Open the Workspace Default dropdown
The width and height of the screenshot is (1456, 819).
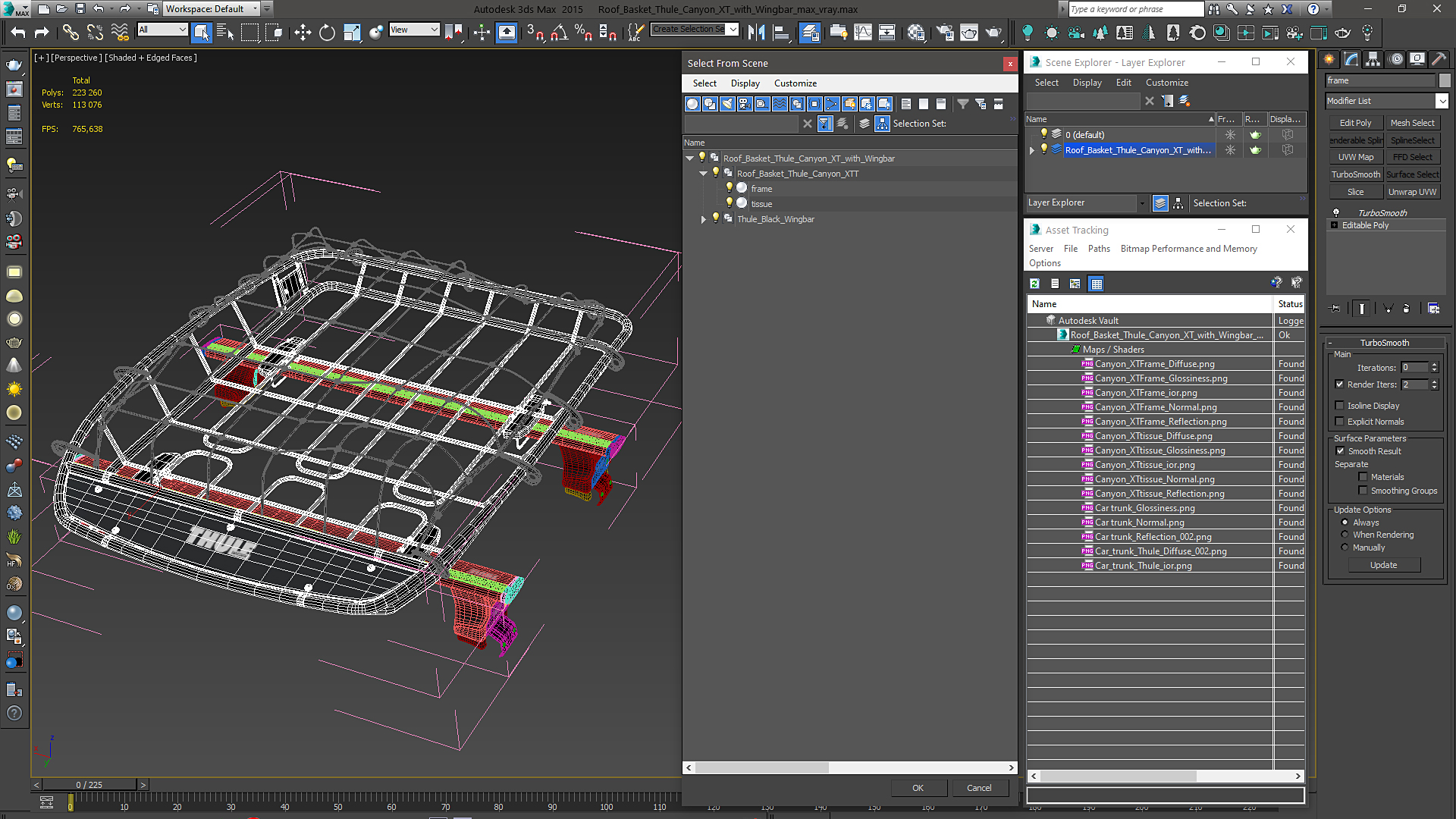point(212,9)
